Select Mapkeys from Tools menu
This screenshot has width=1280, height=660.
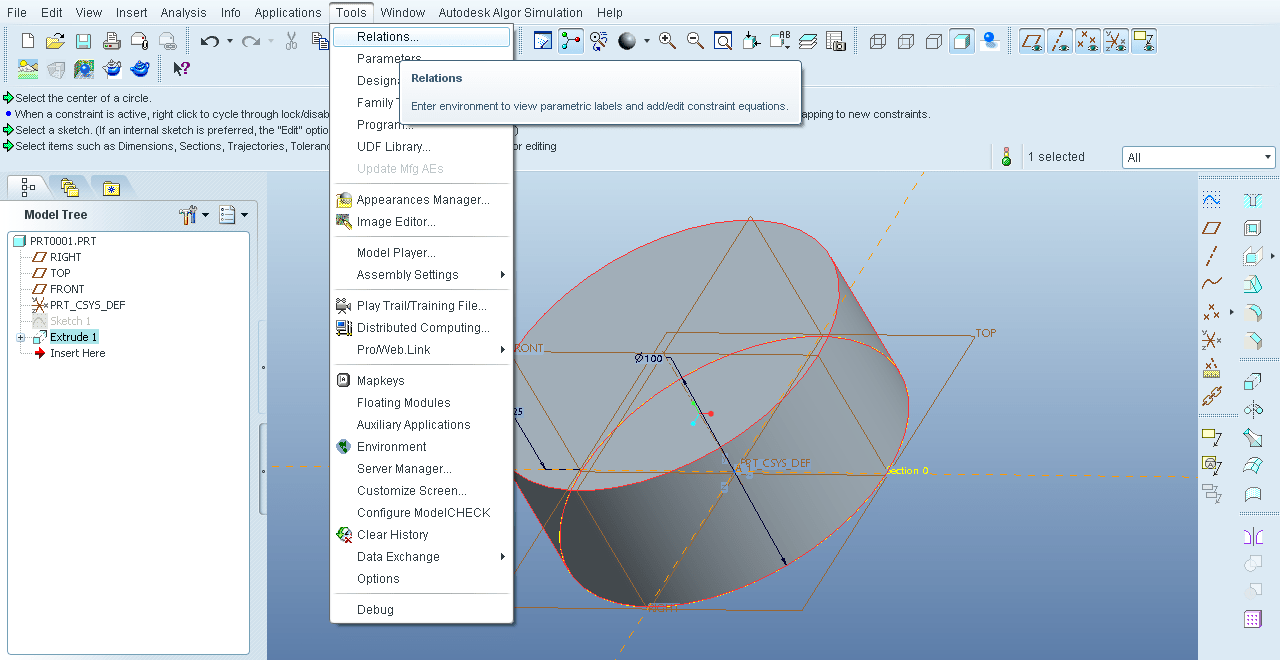421,381
